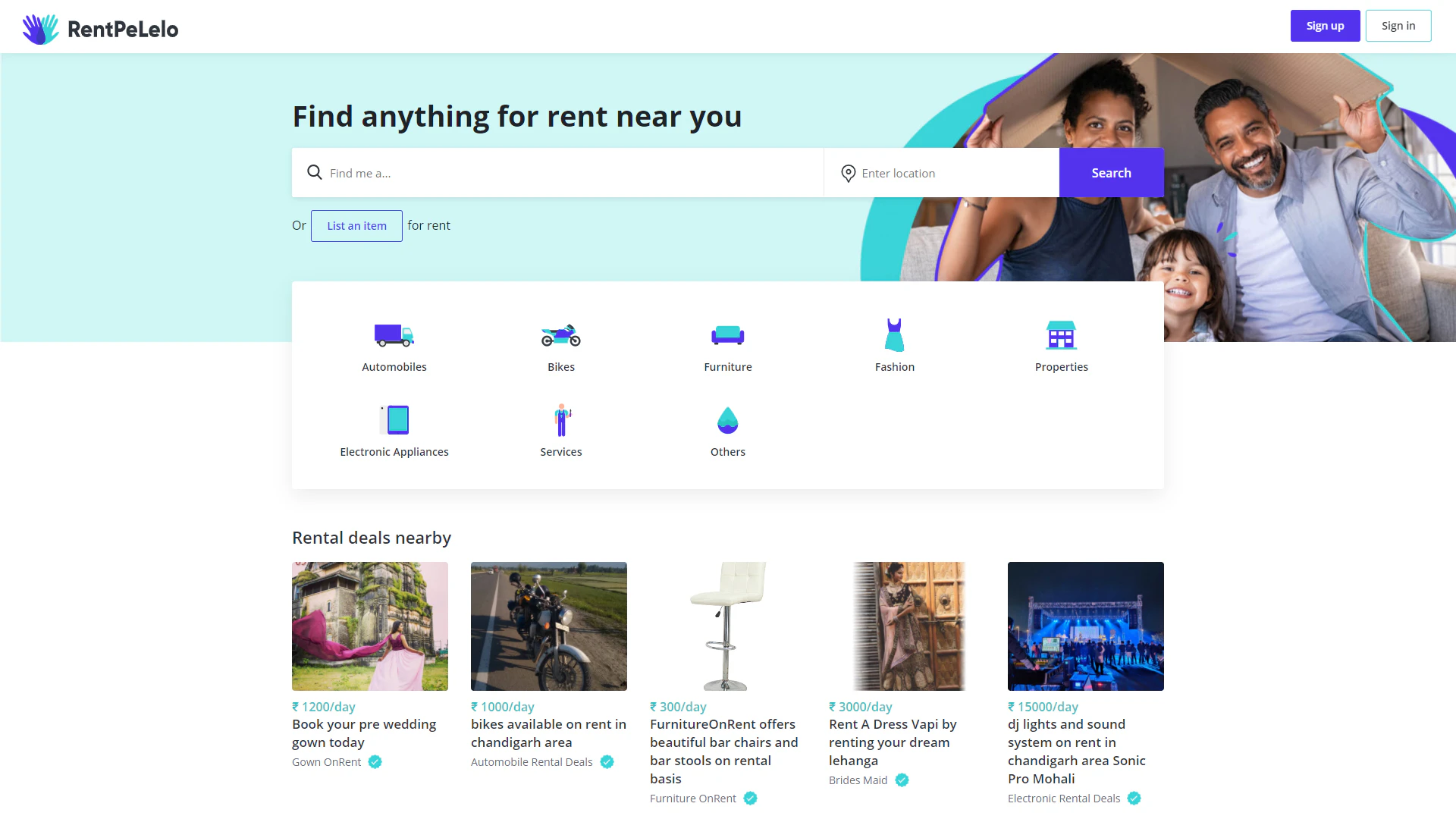Open Electronic Appliances tablet icon
The width and height of the screenshot is (1456, 819).
[394, 419]
